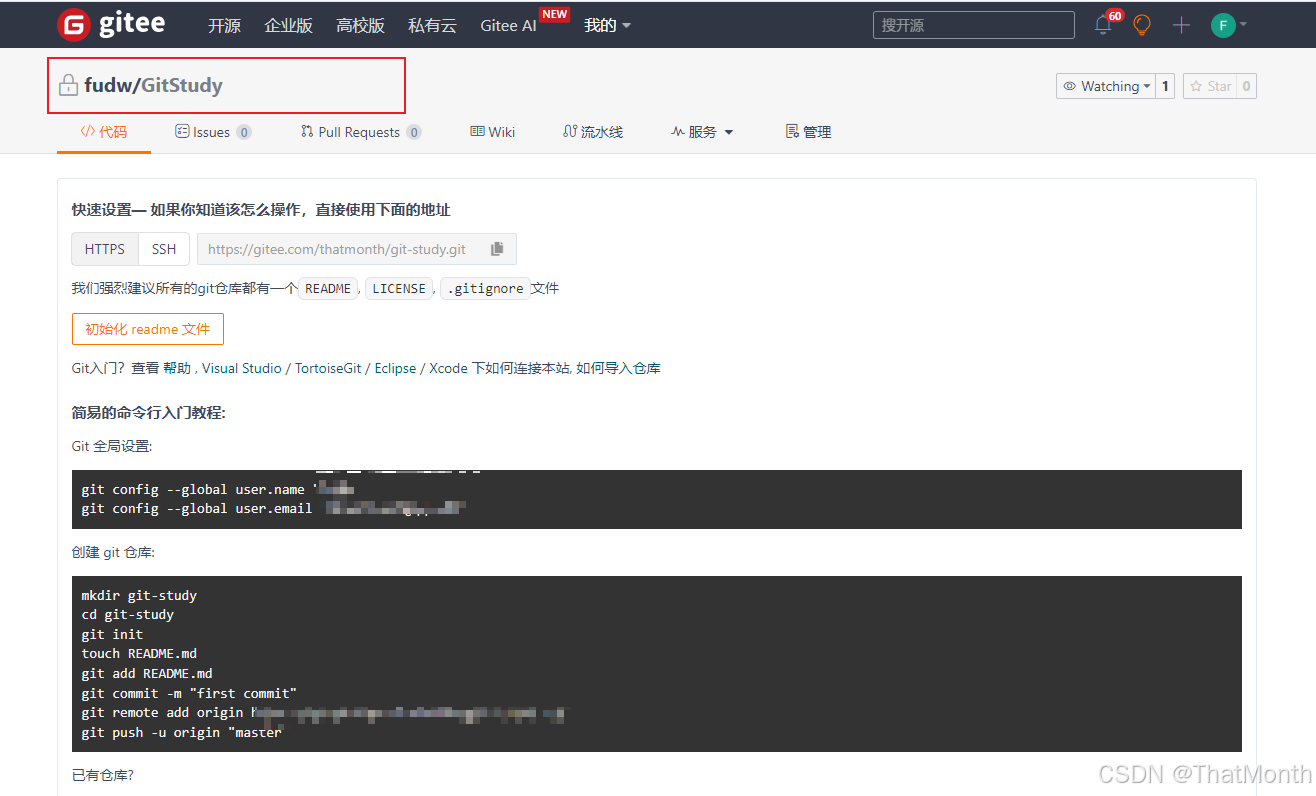Star the repository
Viewport: 1316px width, 796px height.
pyautogui.click(x=1210, y=86)
